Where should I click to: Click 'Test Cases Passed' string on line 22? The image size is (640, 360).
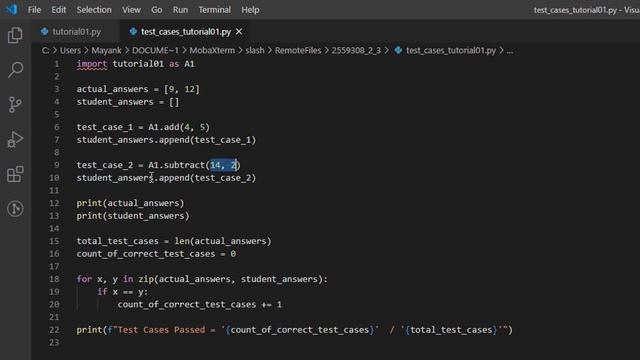(x=161, y=329)
